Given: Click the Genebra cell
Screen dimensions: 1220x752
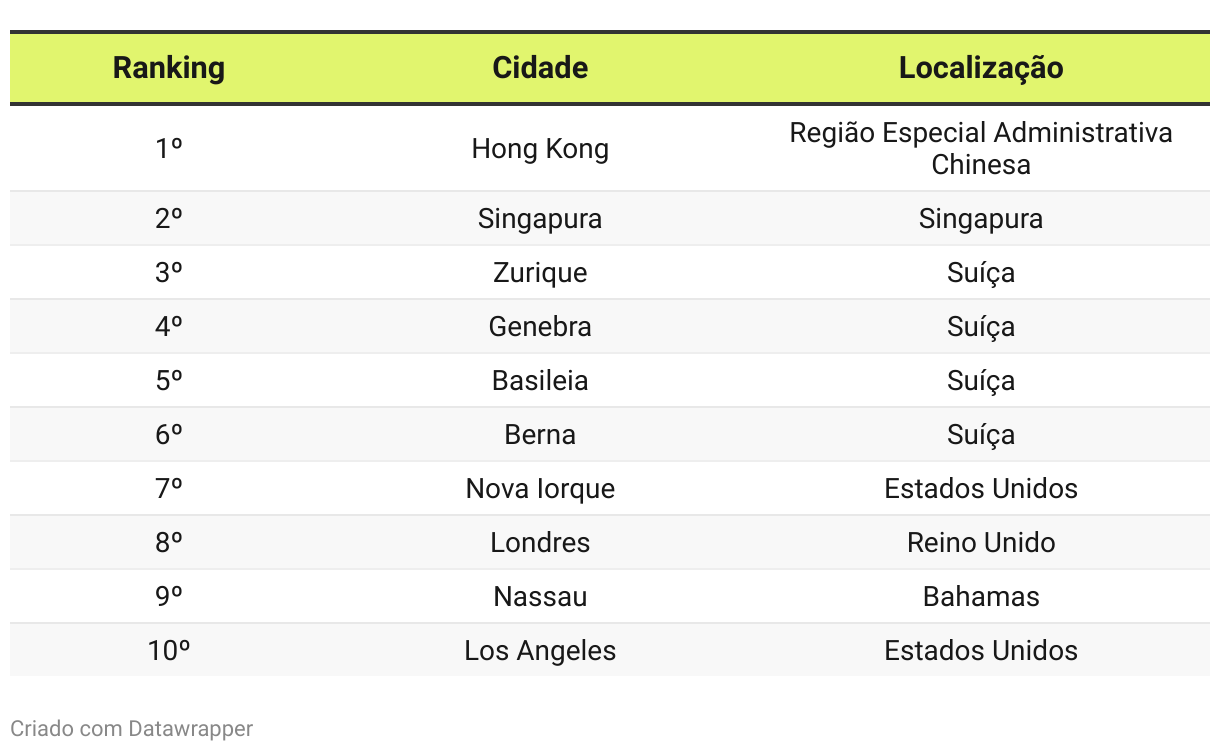Looking at the screenshot, I should pos(540,327).
